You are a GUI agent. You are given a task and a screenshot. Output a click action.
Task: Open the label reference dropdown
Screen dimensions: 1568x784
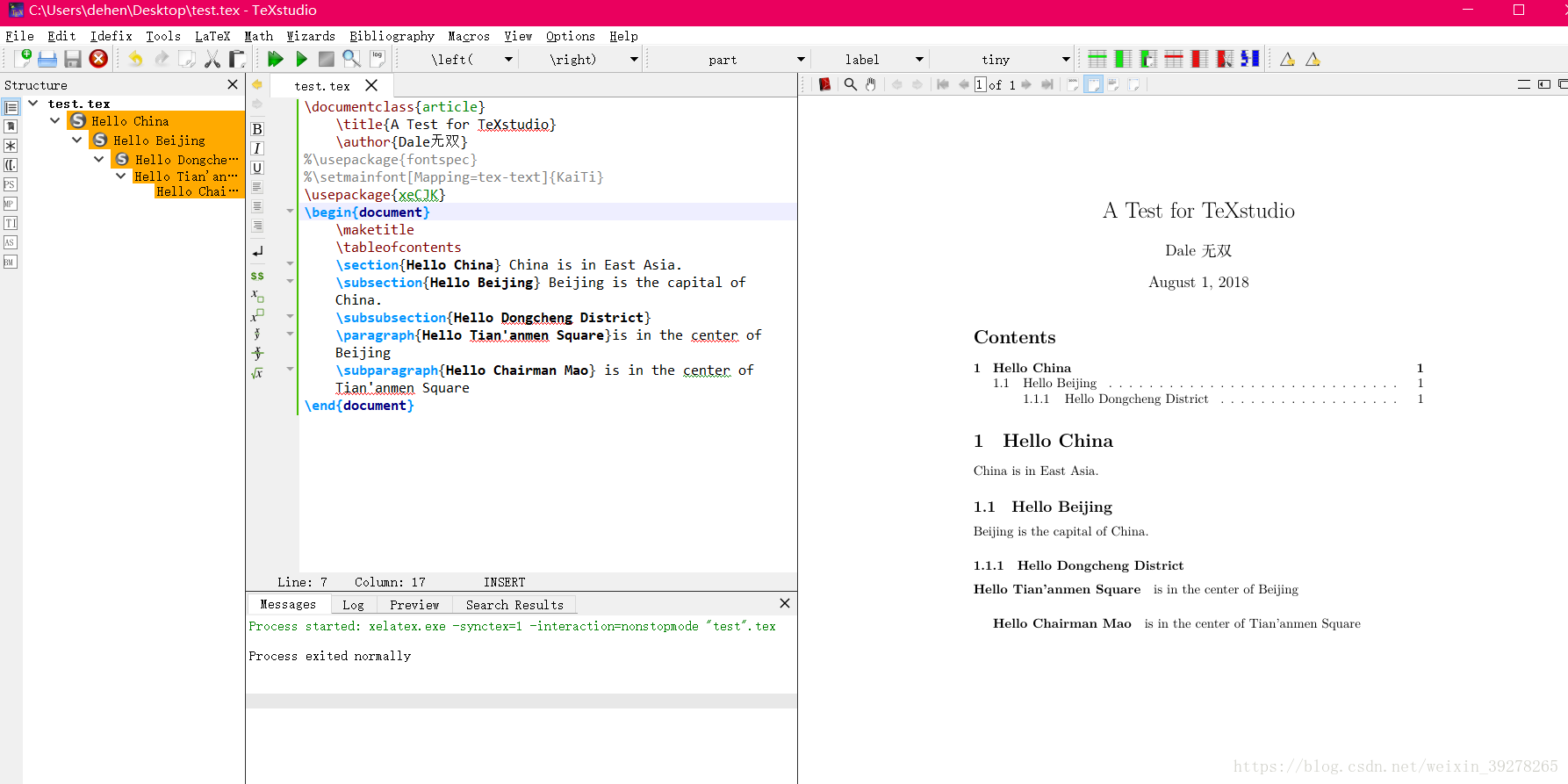click(x=919, y=59)
